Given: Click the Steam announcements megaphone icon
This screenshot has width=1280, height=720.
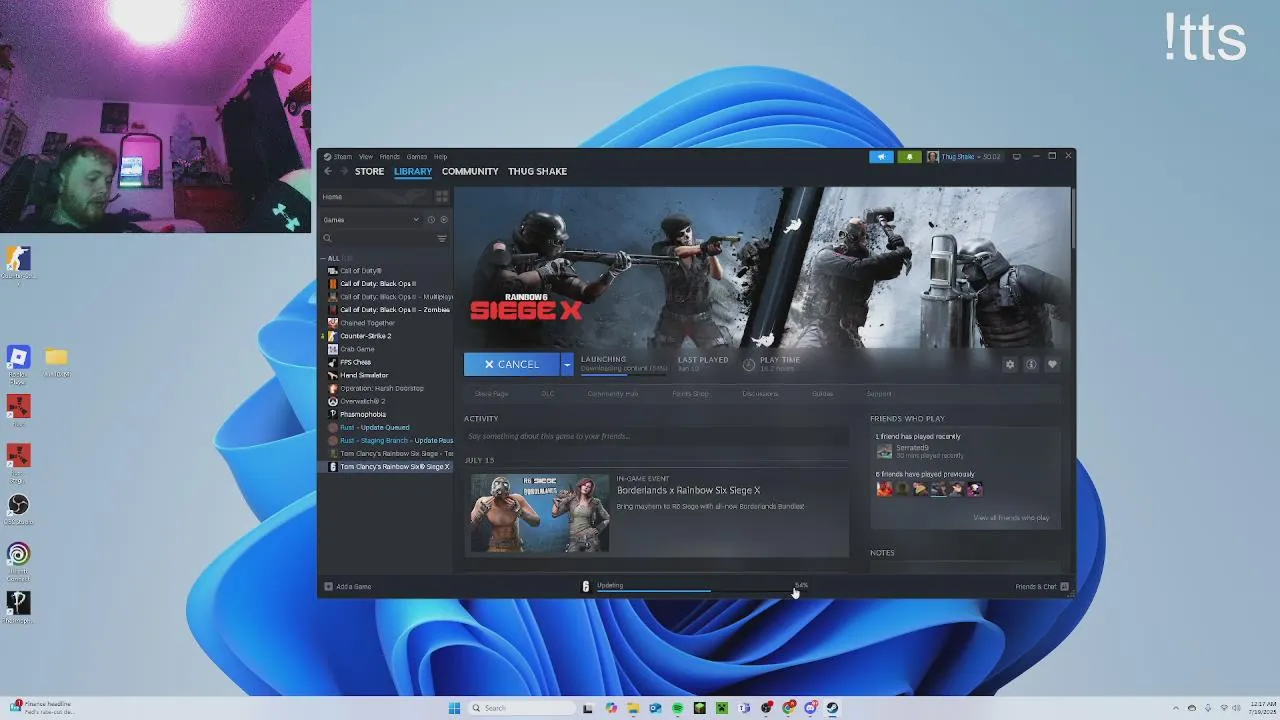Looking at the screenshot, I should pyautogui.click(x=881, y=157).
